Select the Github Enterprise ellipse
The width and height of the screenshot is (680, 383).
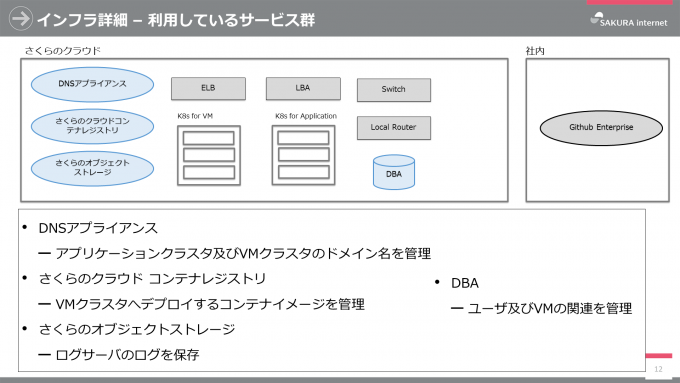[601, 128]
